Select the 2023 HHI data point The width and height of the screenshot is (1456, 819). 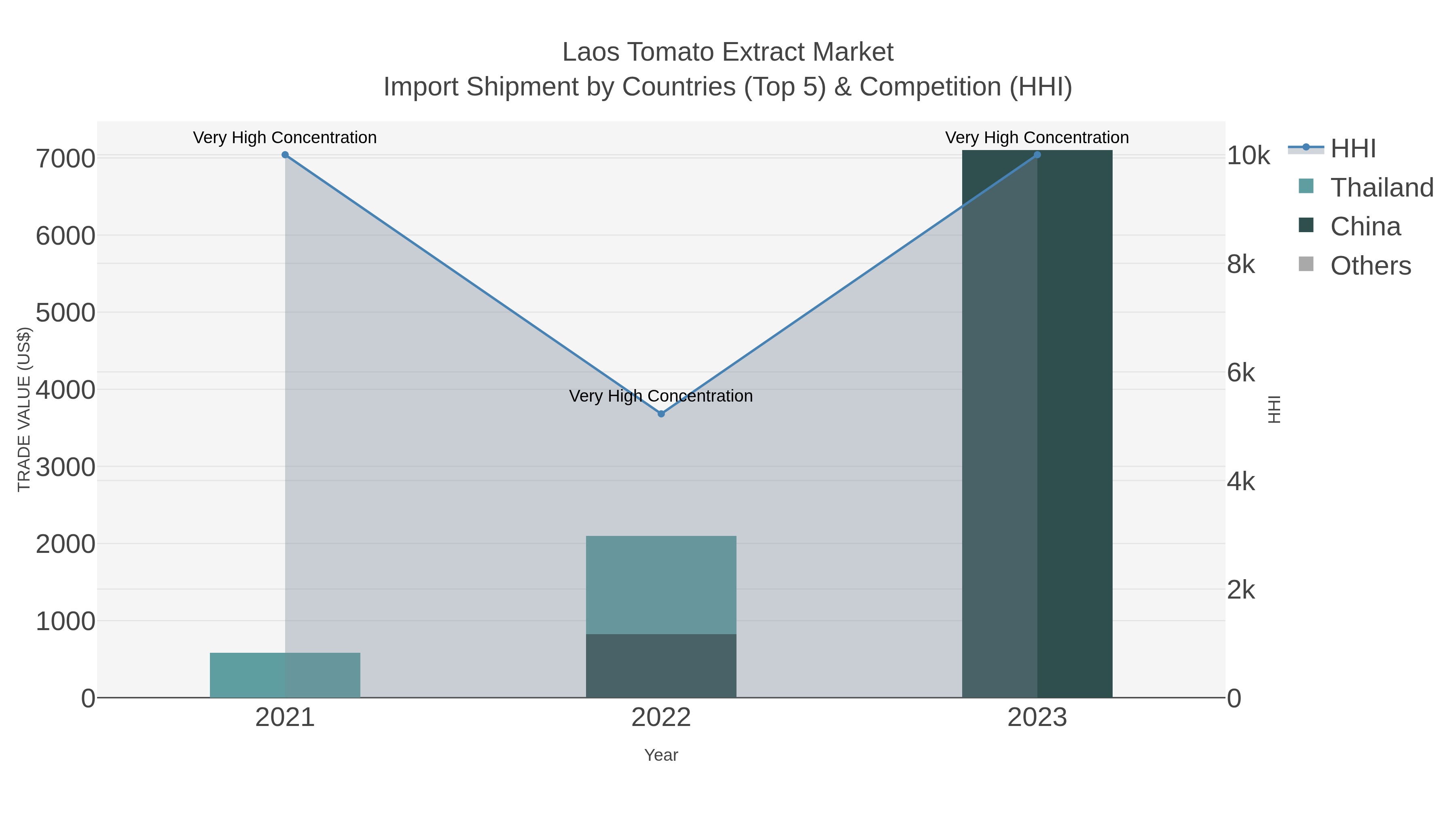point(1037,155)
